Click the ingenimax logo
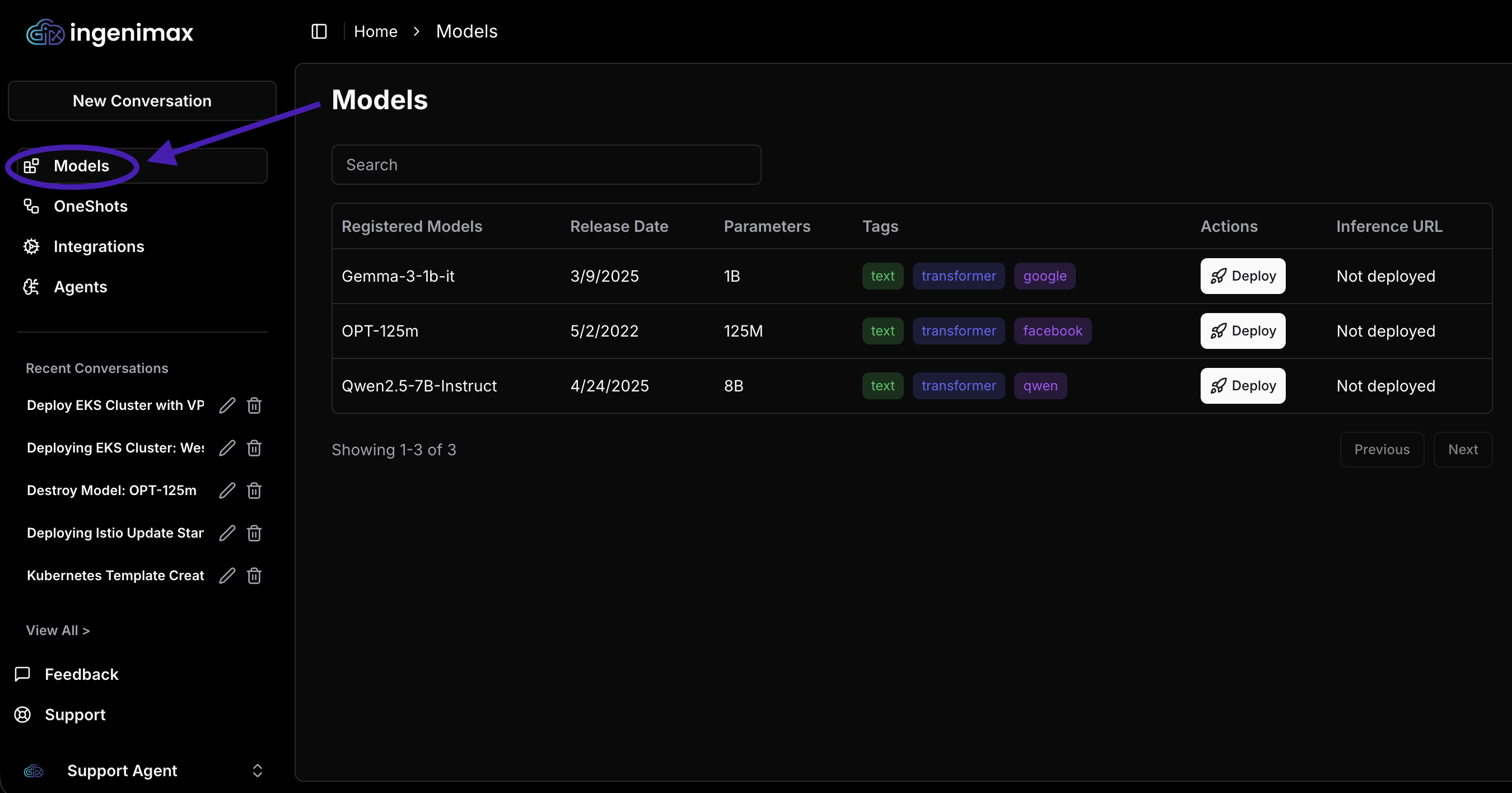1512x793 pixels. tap(110, 32)
